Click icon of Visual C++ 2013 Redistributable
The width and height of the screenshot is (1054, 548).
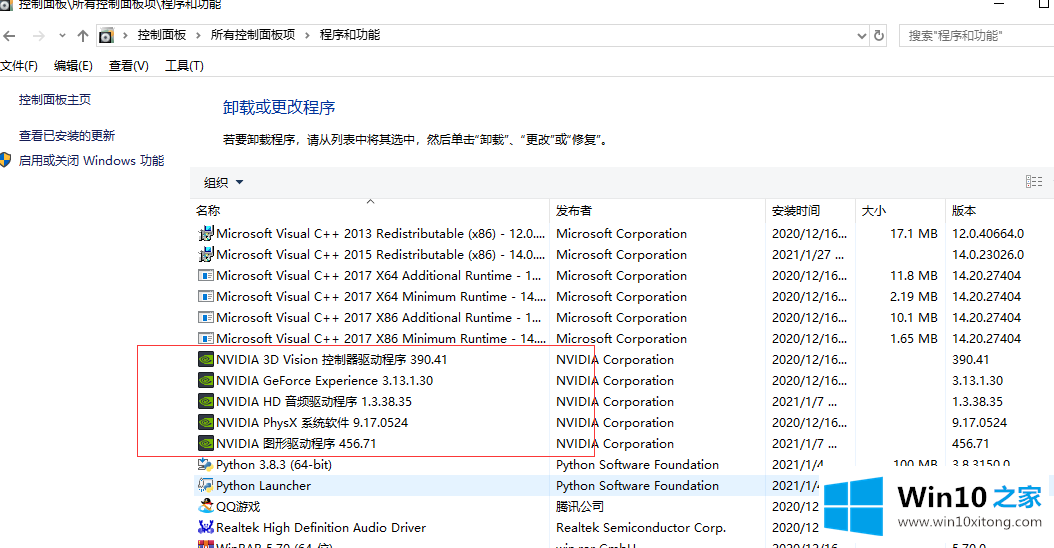pos(206,233)
